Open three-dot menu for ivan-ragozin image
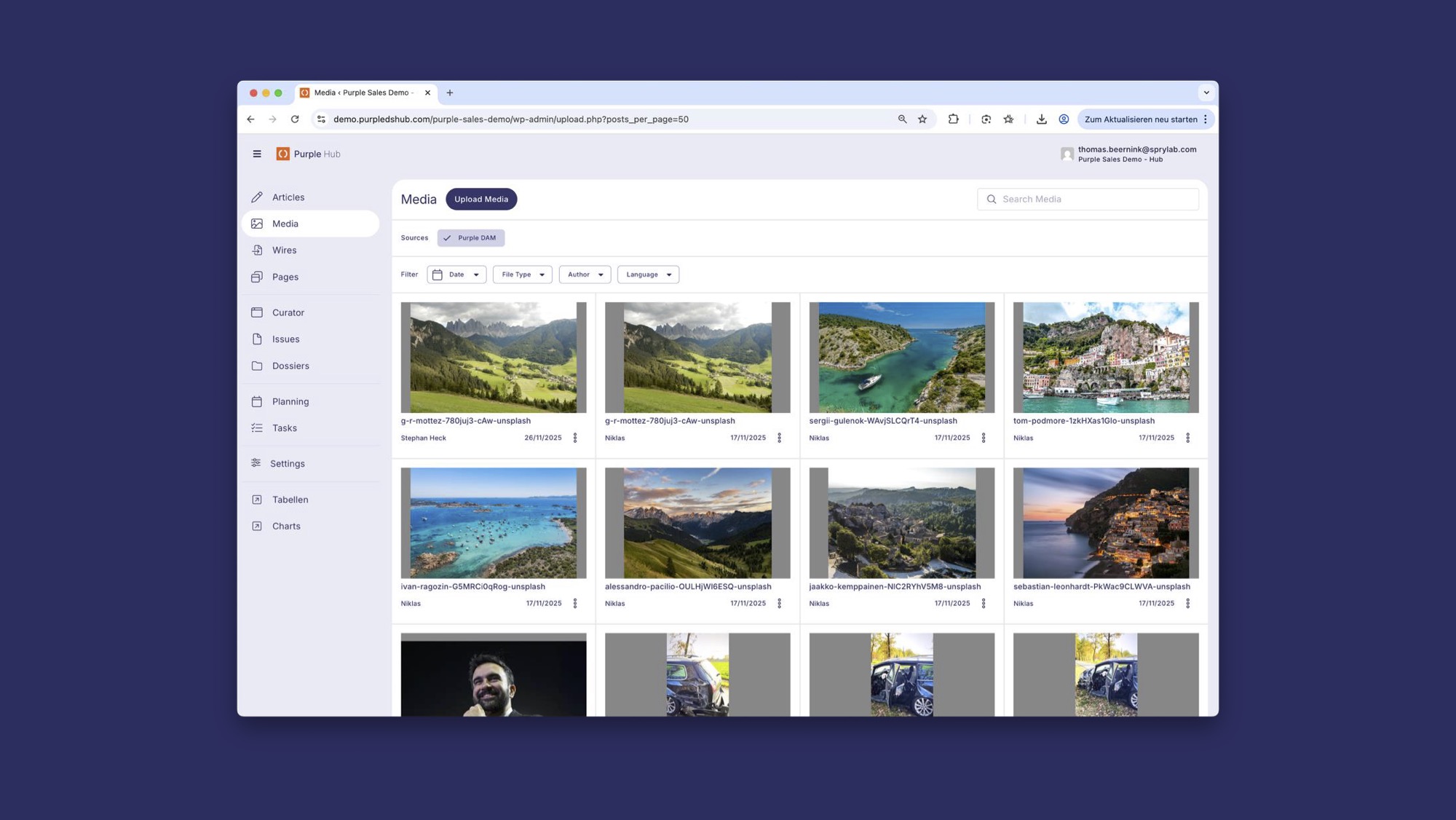The width and height of the screenshot is (1456, 820). [575, 603]
